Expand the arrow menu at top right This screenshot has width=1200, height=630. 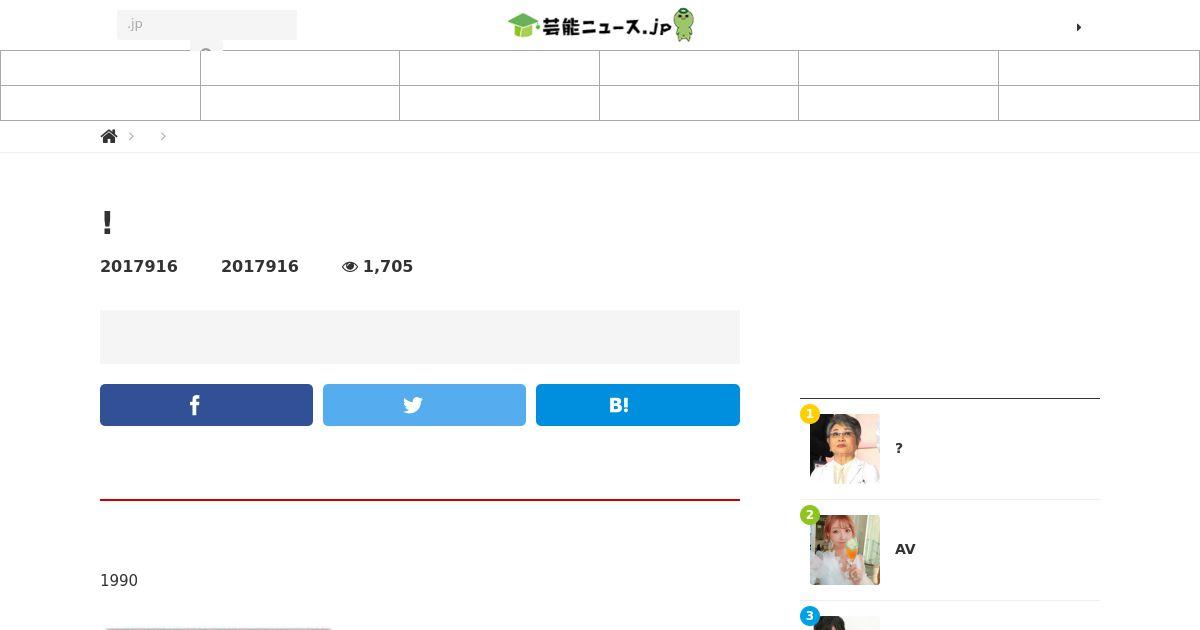pyautogui.click(x=1079, y=27)
